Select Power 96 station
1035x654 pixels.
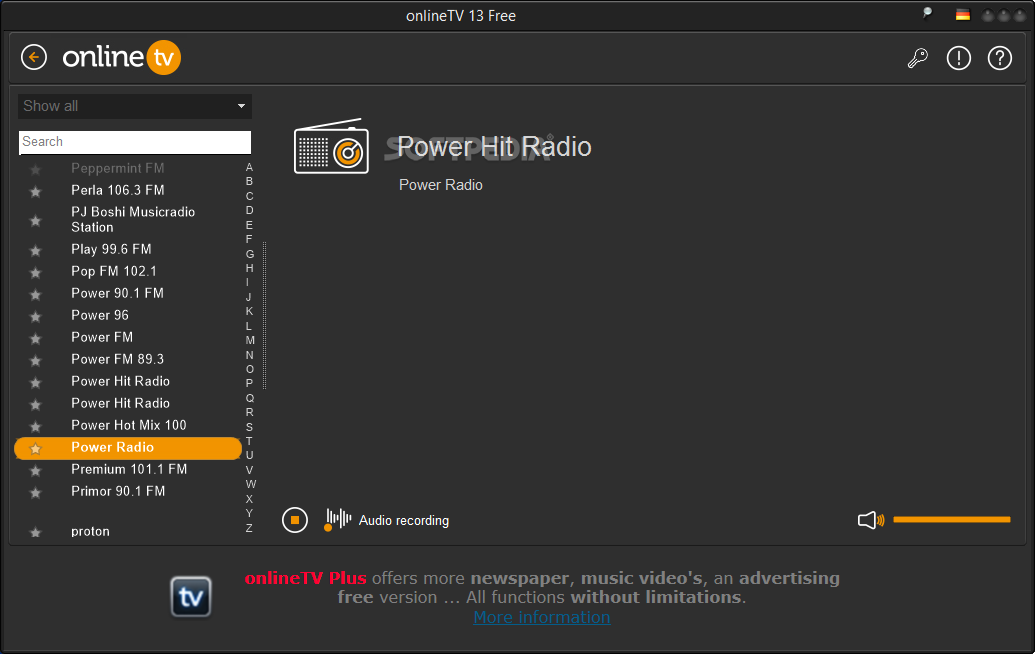tap(100, 315)
